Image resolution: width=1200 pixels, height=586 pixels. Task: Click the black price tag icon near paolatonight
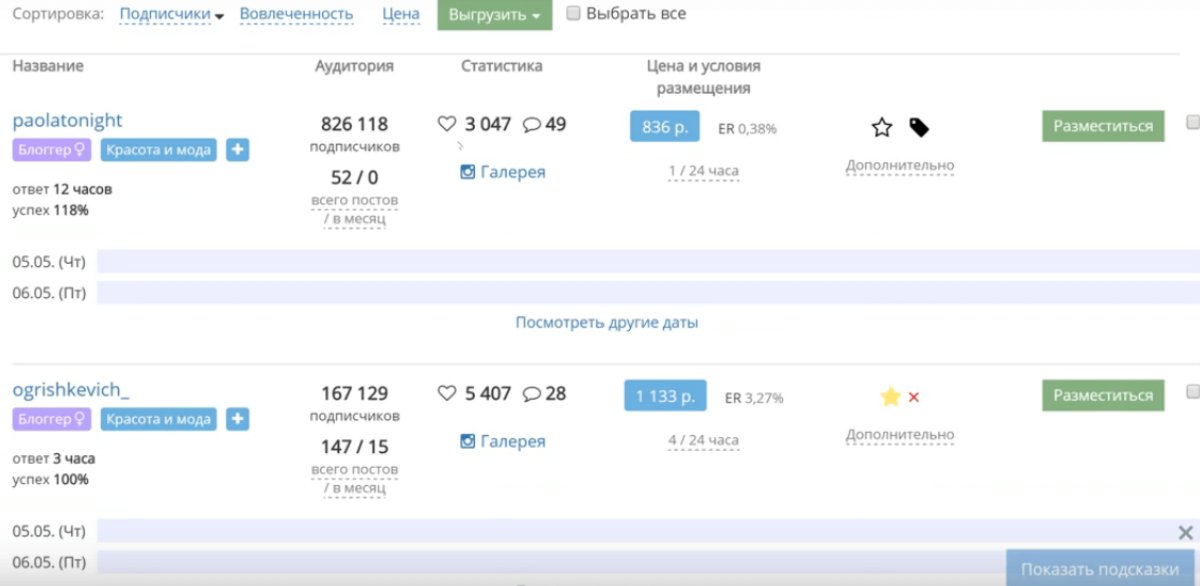(918, 127)
